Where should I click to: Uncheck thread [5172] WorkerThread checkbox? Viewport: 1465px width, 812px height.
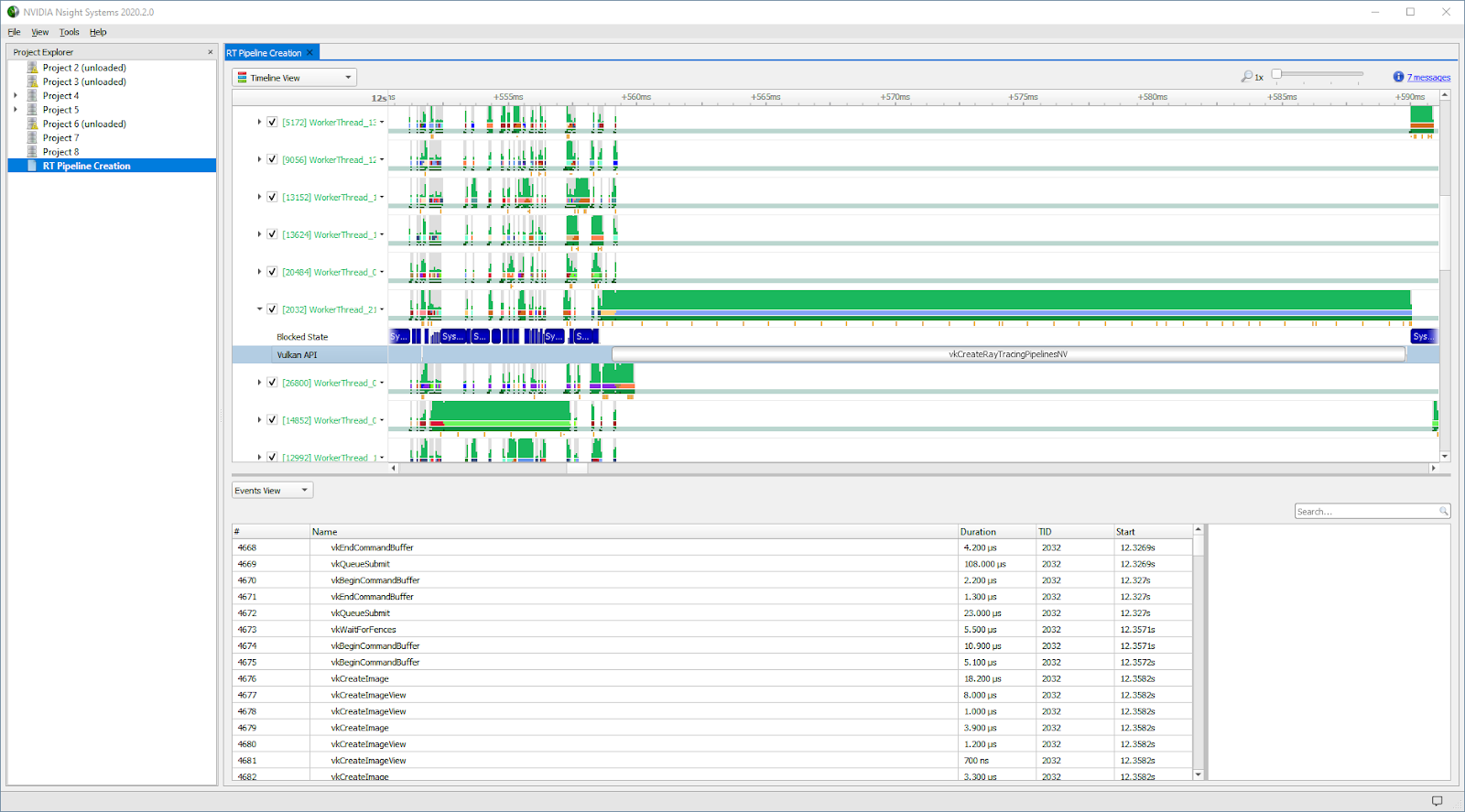(272, 122)
